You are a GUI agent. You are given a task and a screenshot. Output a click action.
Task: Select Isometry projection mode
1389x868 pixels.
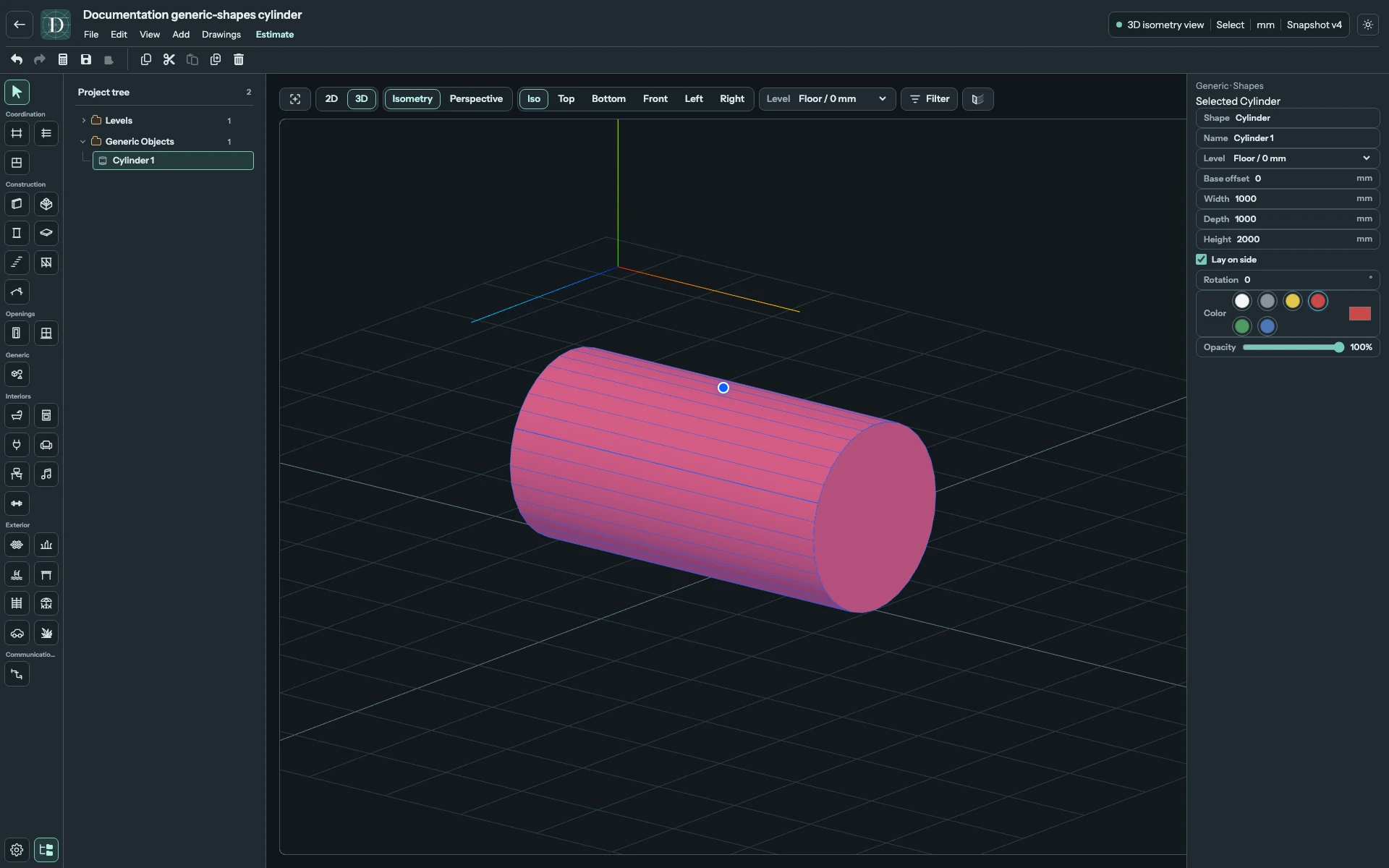412,99
